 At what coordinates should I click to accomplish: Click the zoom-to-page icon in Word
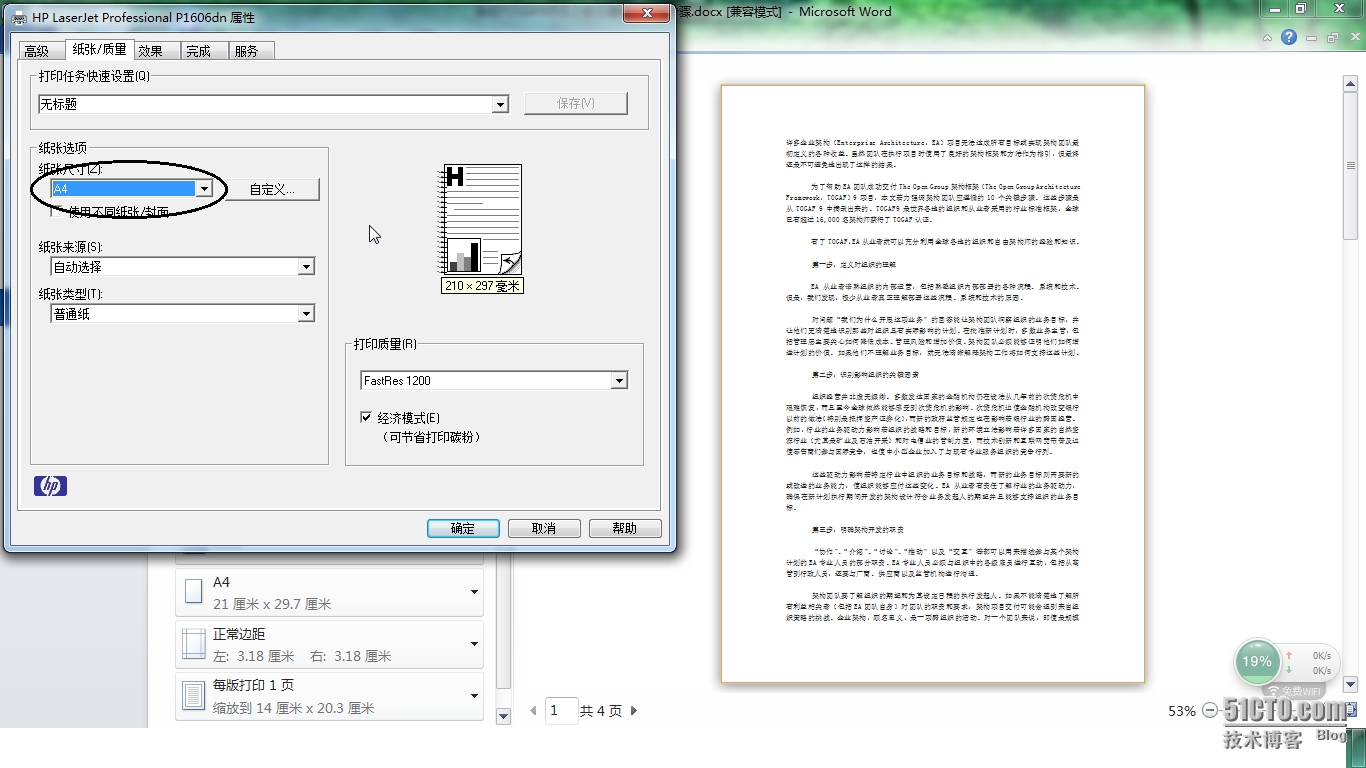point(1353,710)
